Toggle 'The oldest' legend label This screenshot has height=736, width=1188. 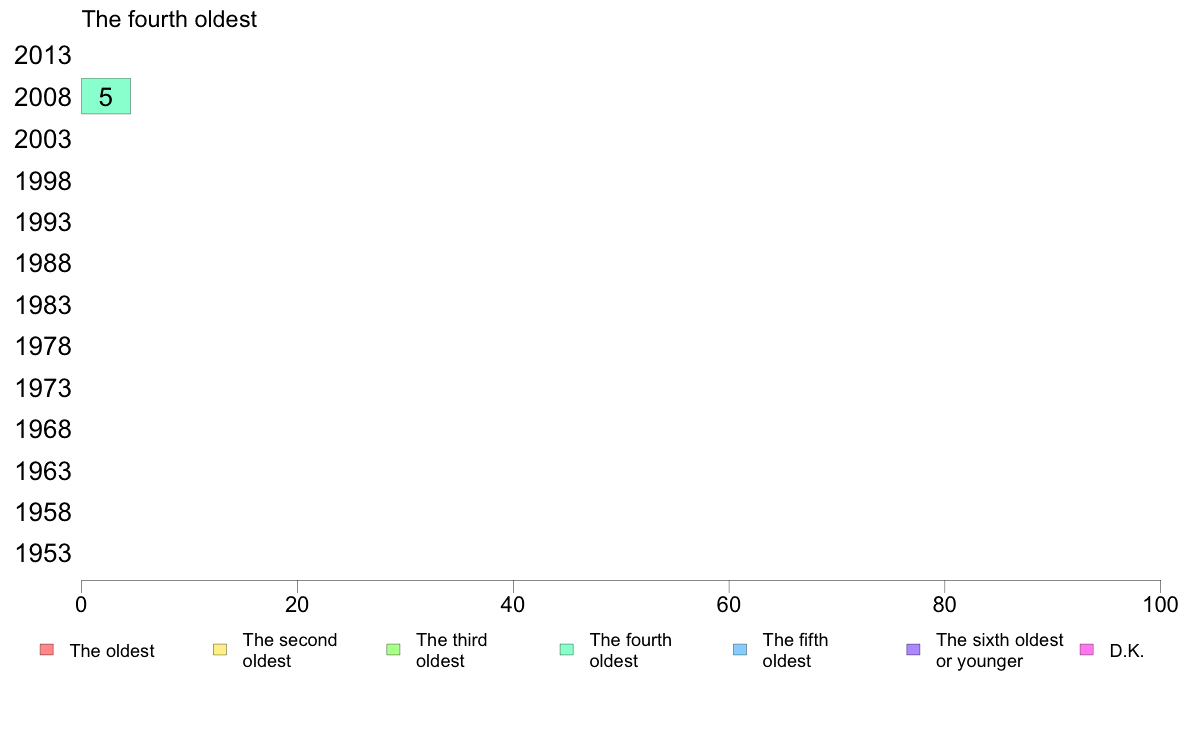[x=112, y=651]
